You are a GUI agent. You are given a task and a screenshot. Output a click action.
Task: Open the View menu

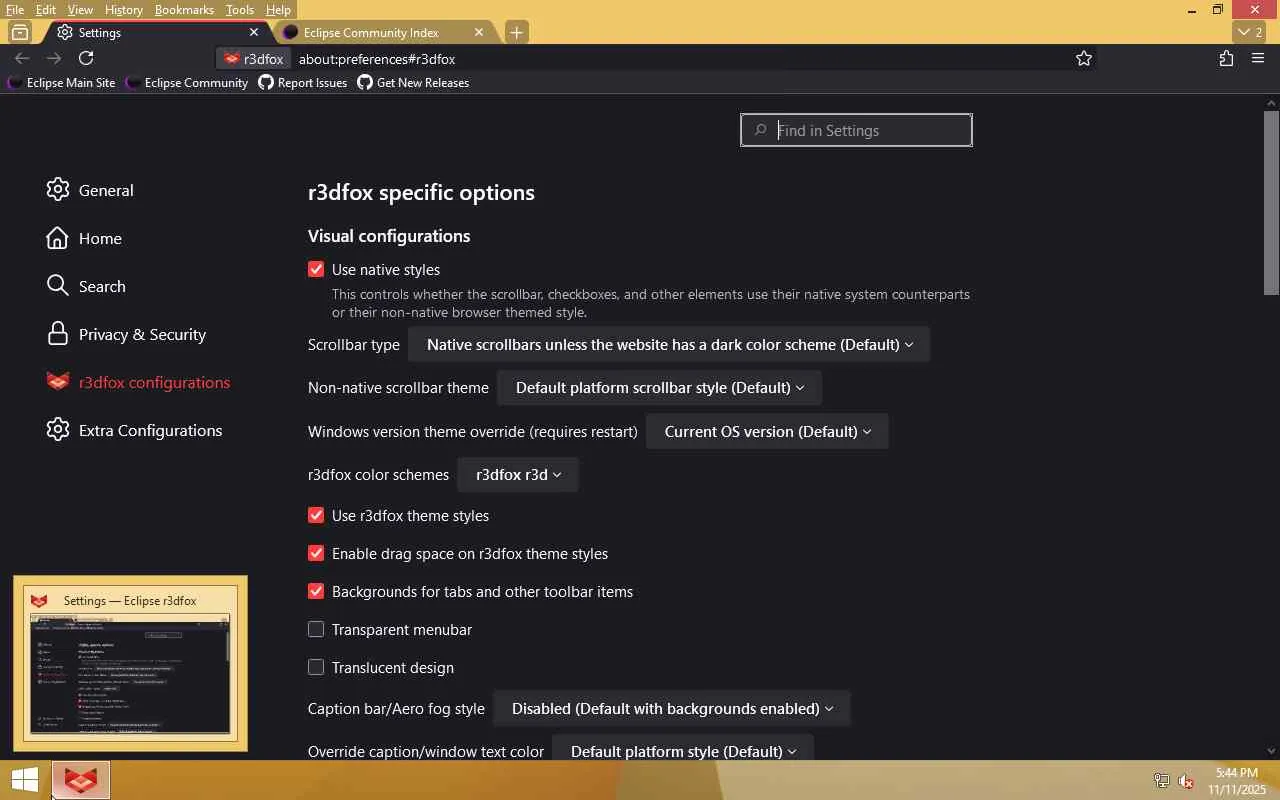click(x=80, y=10)
